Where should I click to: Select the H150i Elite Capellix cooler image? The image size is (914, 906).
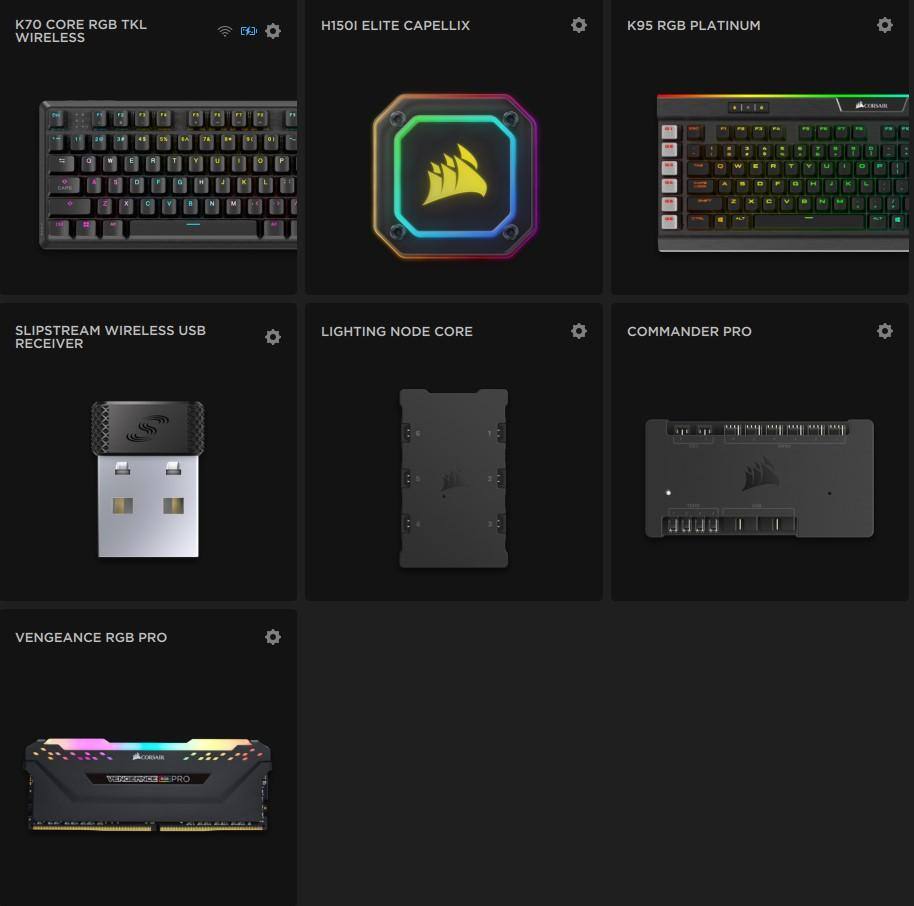pyautogui.click(x=455, y=175)
